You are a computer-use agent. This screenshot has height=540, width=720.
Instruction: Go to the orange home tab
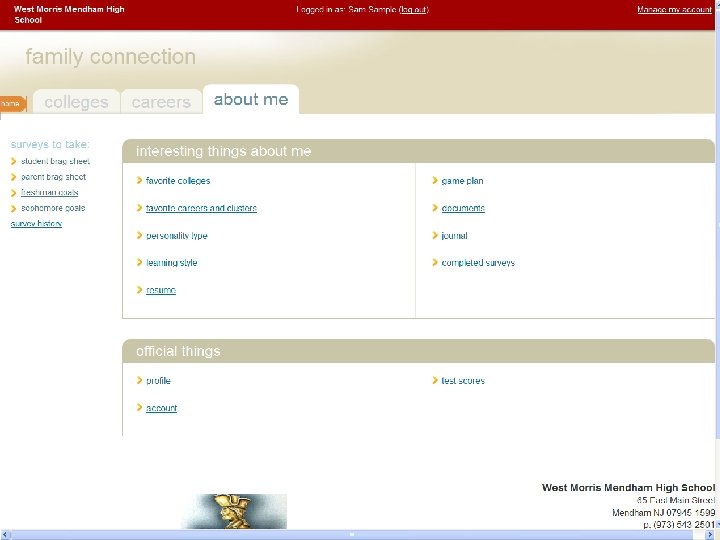click(x=12, y=104)
